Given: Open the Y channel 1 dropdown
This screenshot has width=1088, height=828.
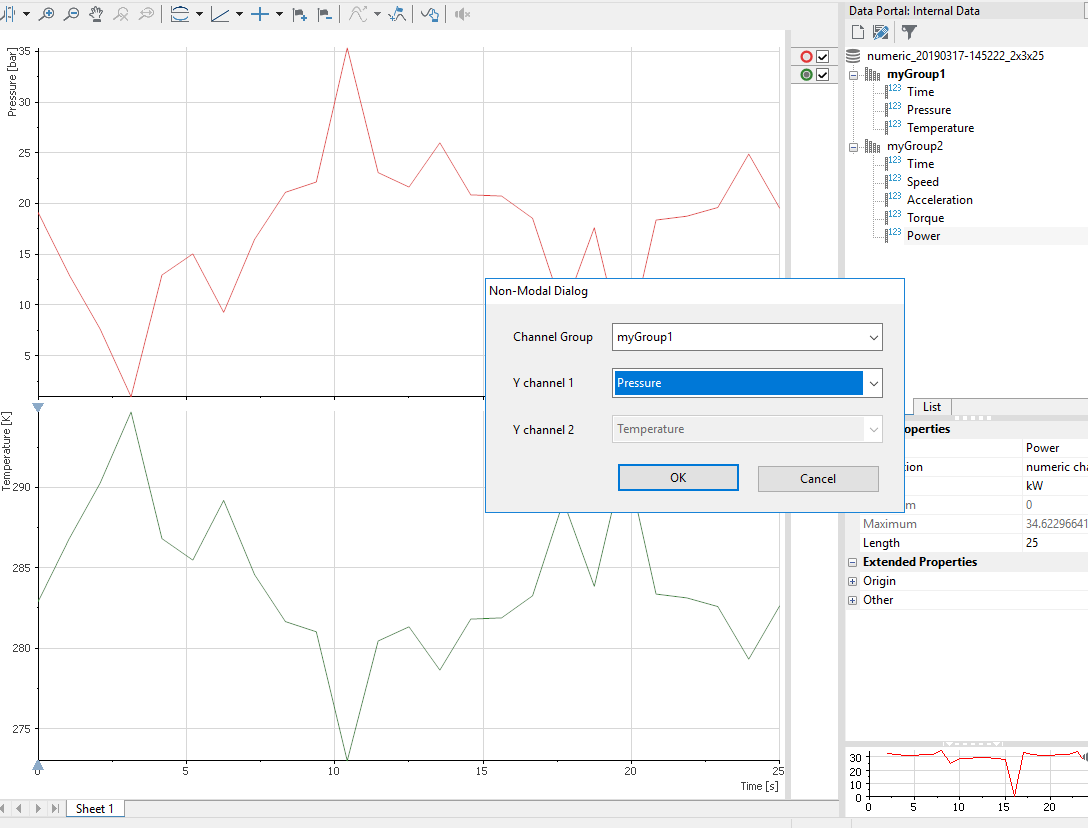Looking at the screenshot, I should 873,383.
